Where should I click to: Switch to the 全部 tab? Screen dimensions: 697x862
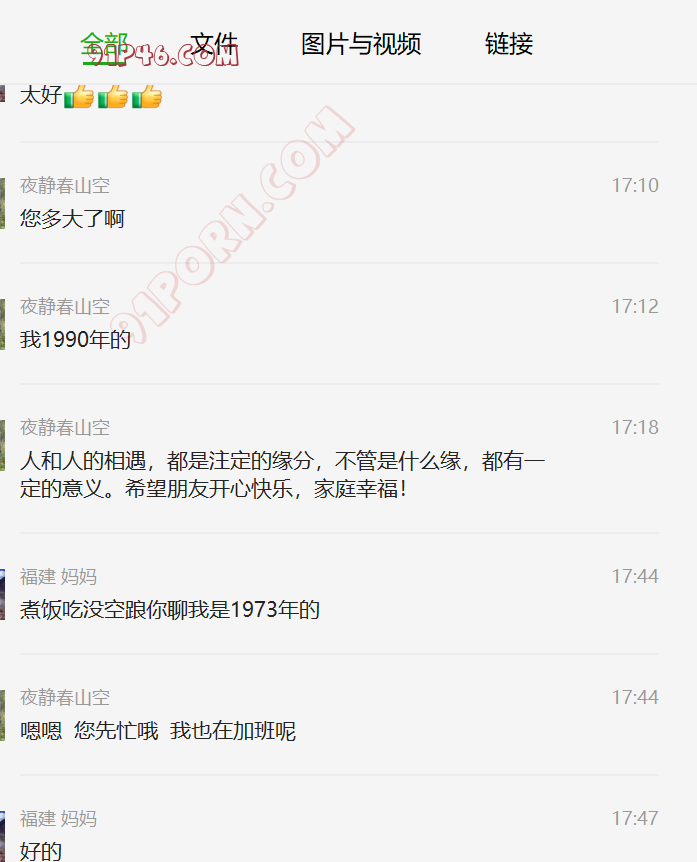tap(104, 45)
